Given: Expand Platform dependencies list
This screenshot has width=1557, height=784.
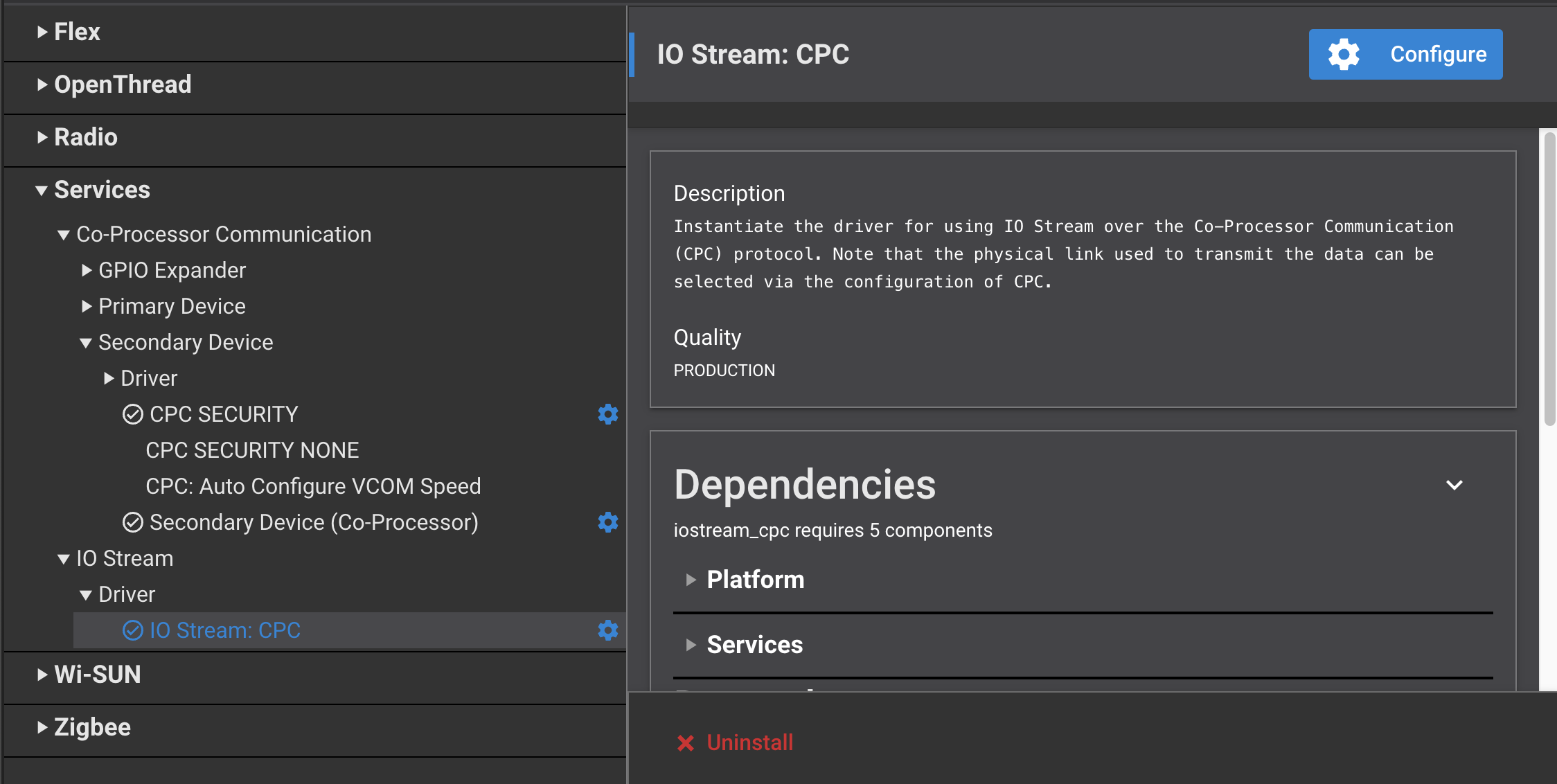Looking at the screenshot, I should point(691,580).
